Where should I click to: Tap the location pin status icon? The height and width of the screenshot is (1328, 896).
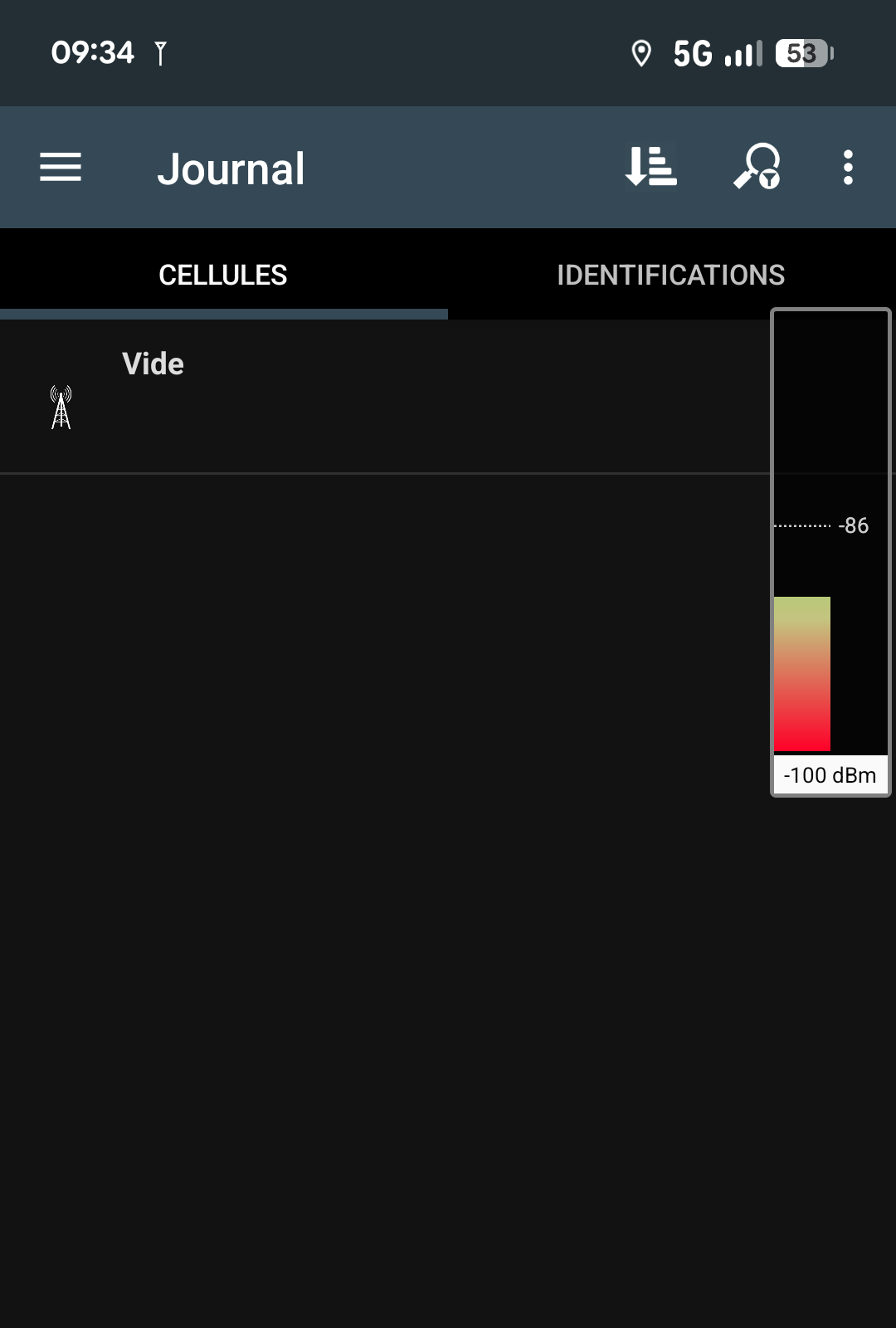tap(641, 54)
